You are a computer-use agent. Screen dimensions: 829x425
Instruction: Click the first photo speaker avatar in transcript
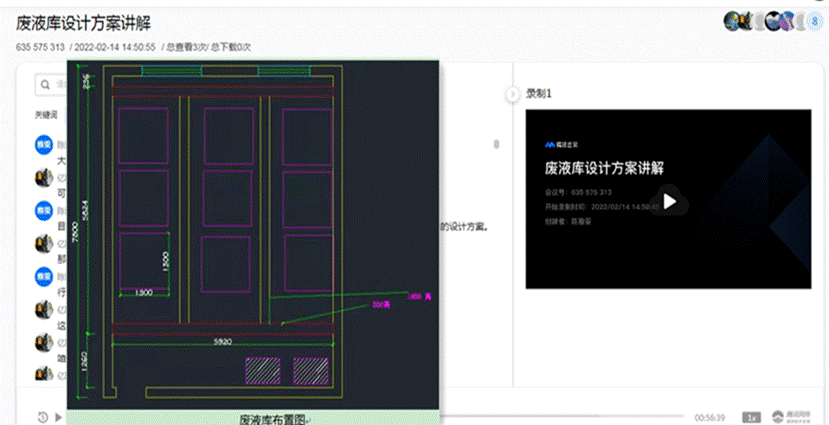point(44,177)
